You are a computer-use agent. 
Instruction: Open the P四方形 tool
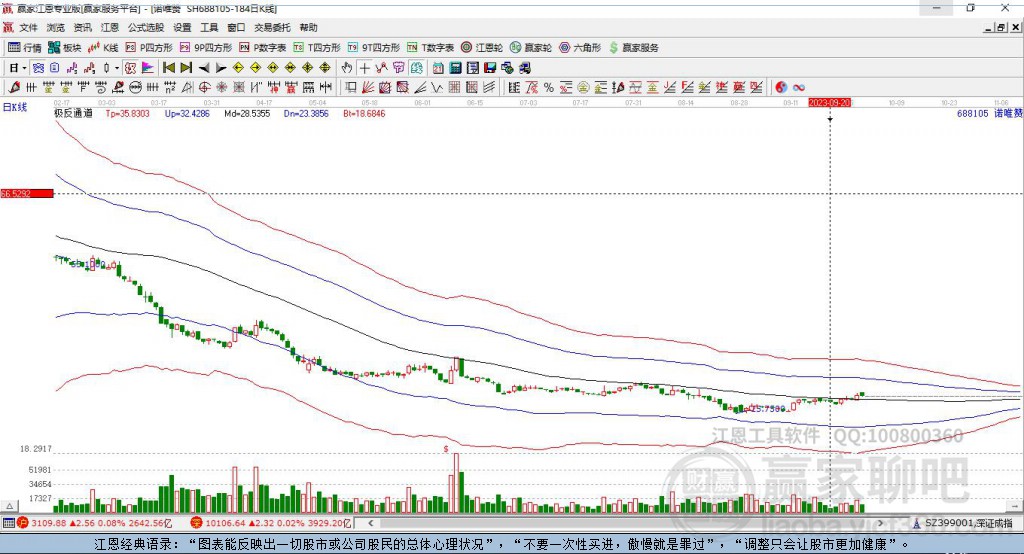(149, 48)
